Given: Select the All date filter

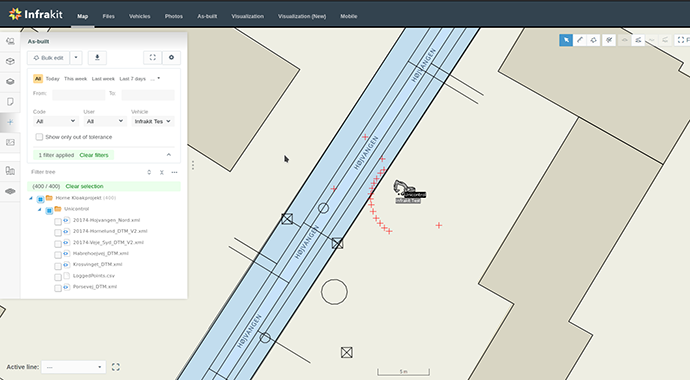Looking at the screenshot, I should click(38, 79).
